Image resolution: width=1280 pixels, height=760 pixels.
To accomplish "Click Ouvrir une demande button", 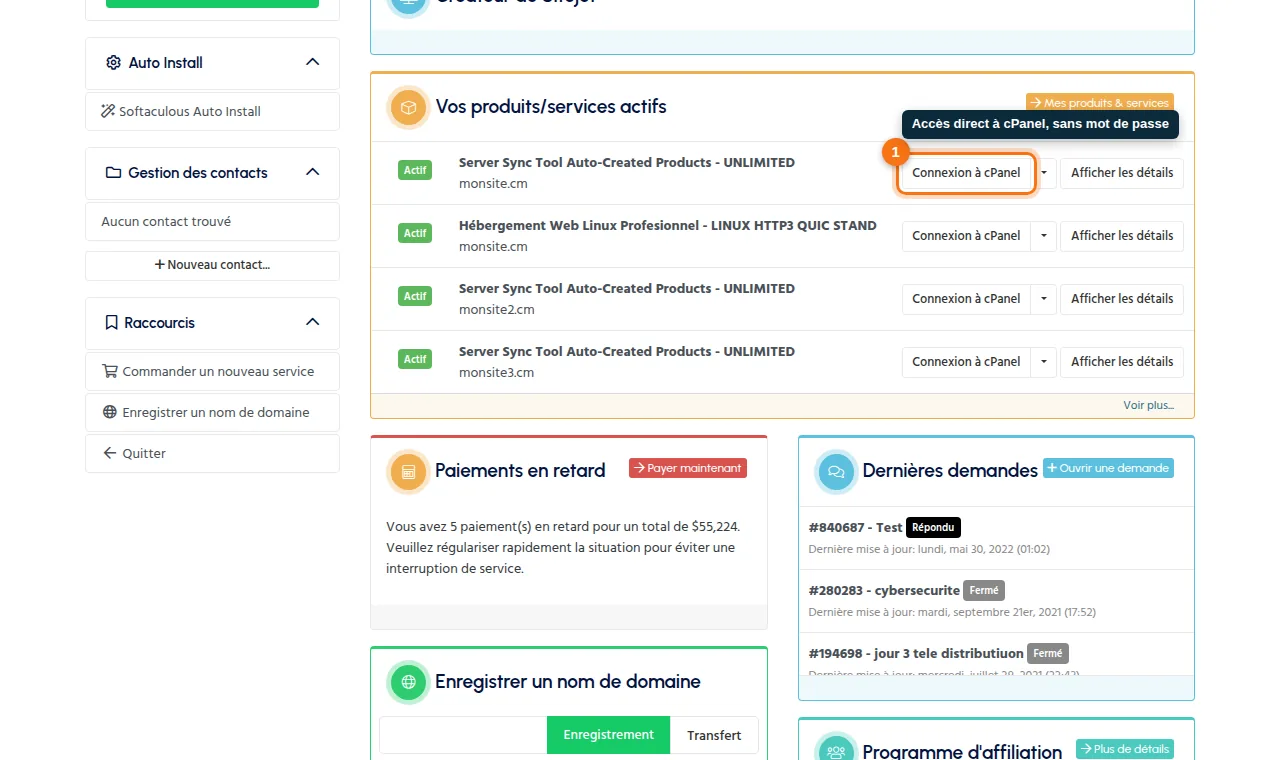I will coord(1108,468).
